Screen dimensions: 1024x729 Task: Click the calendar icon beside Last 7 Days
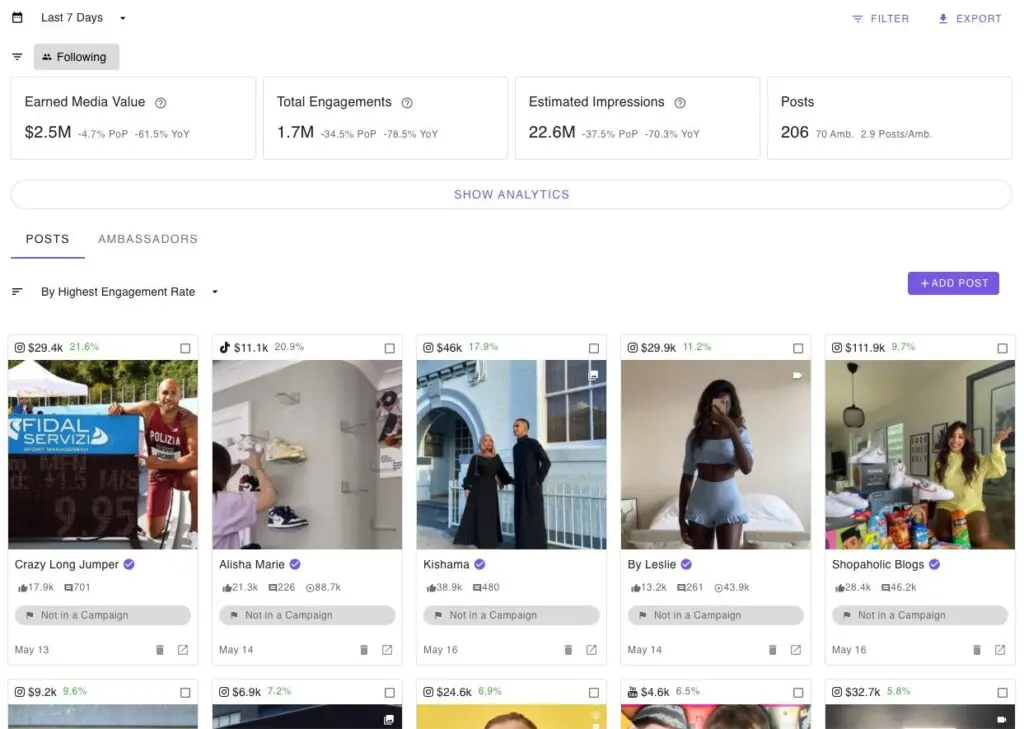17,18
